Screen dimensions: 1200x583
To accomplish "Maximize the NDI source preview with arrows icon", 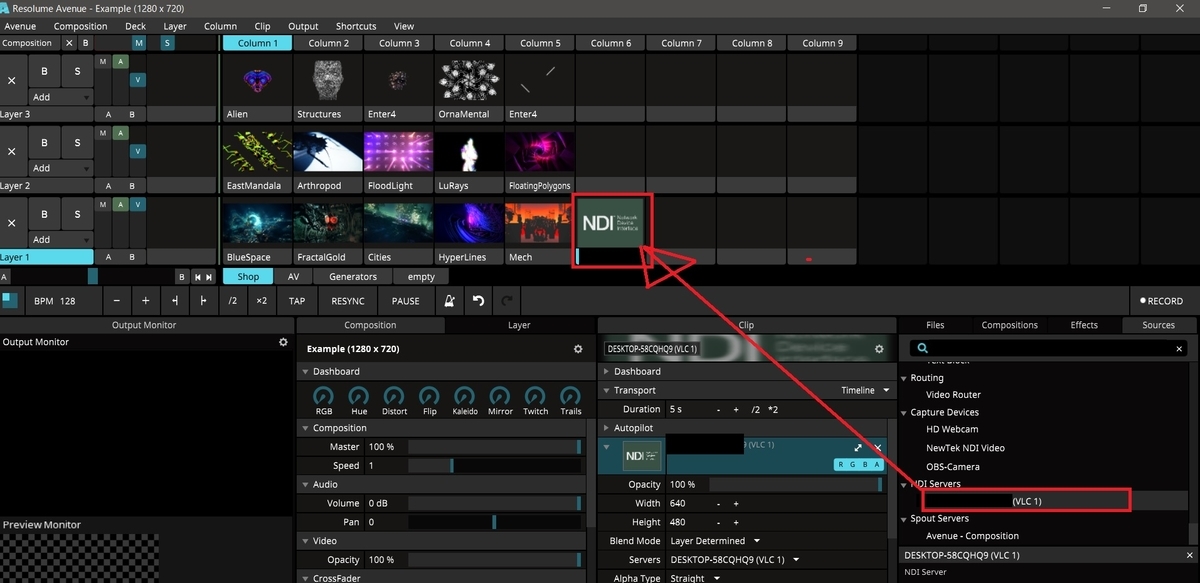I will (858, 448).
